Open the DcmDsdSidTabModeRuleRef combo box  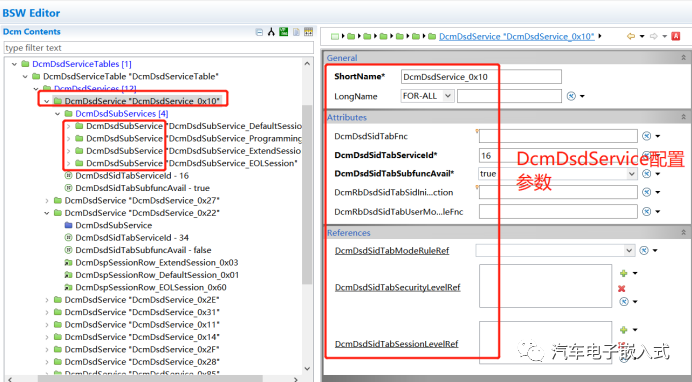click(x=629, y=251)
